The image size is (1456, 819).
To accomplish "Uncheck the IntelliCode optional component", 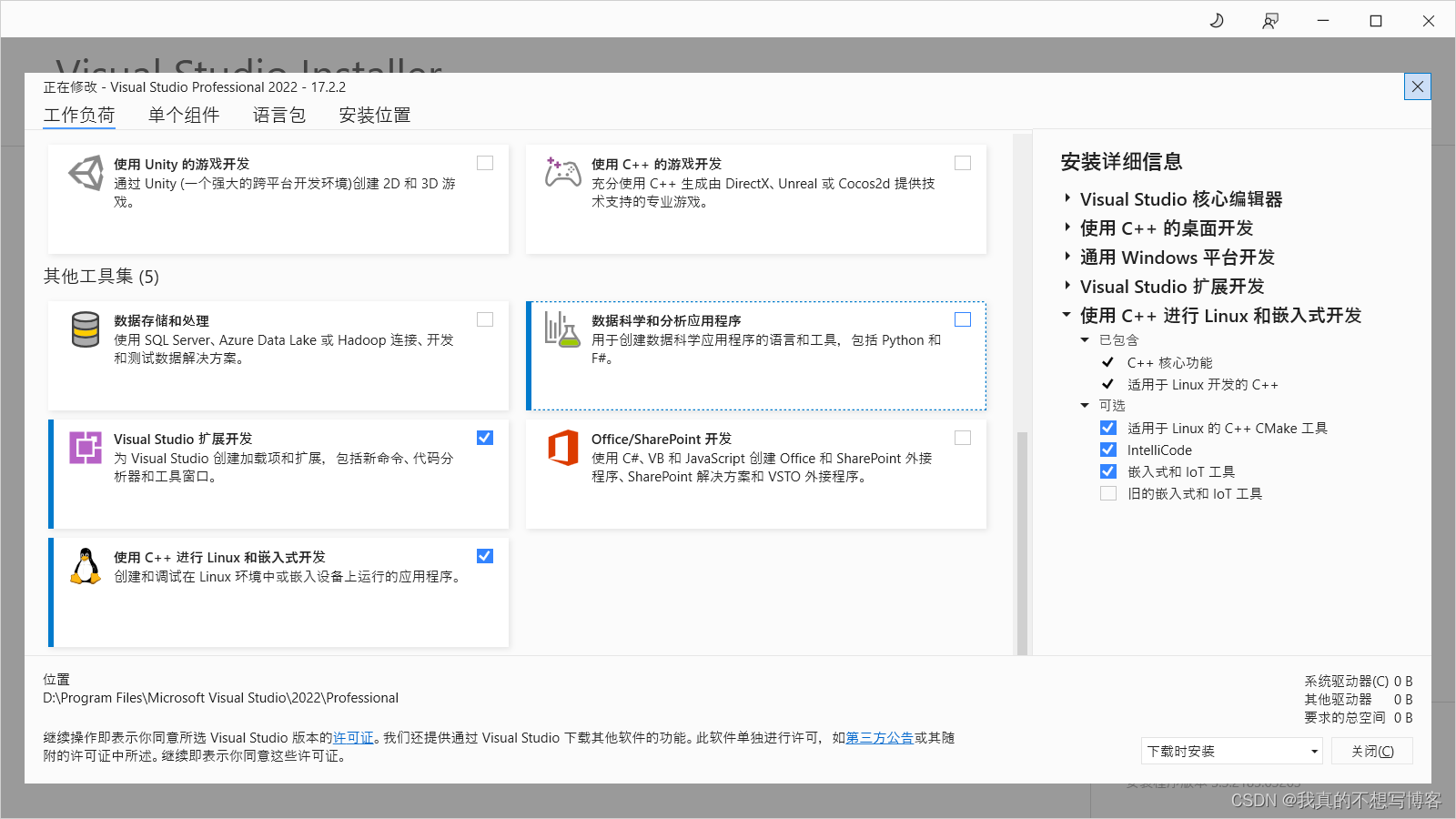I will click(x=1108, y=450).
